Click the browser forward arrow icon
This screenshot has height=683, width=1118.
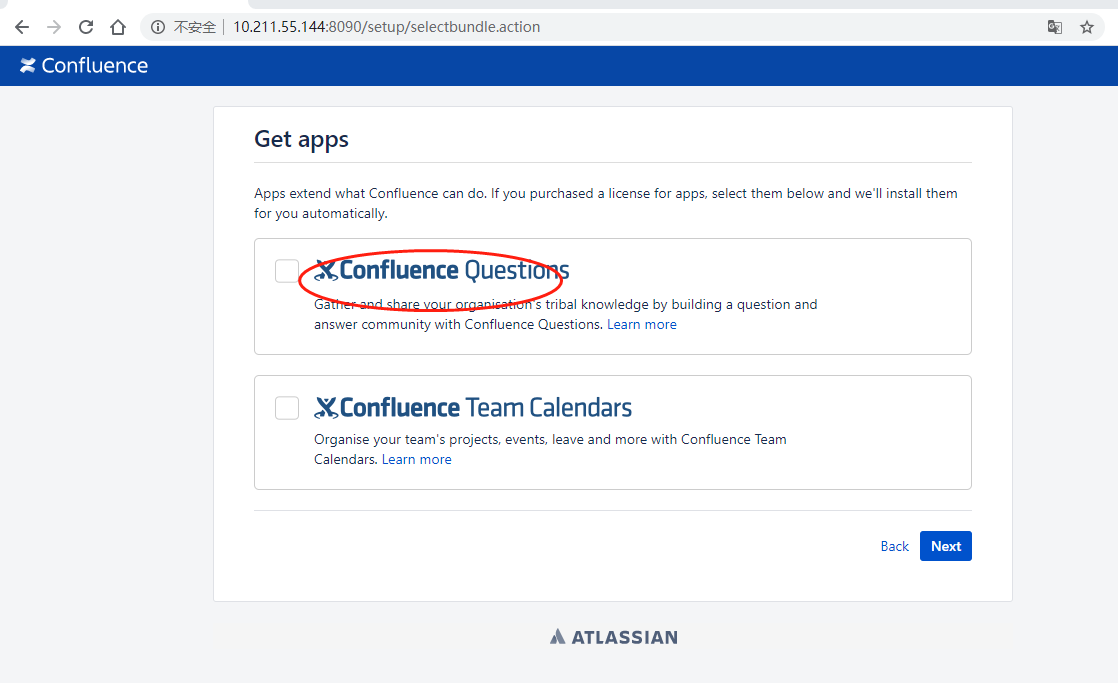pyautogui.click(x=54, y=27)
